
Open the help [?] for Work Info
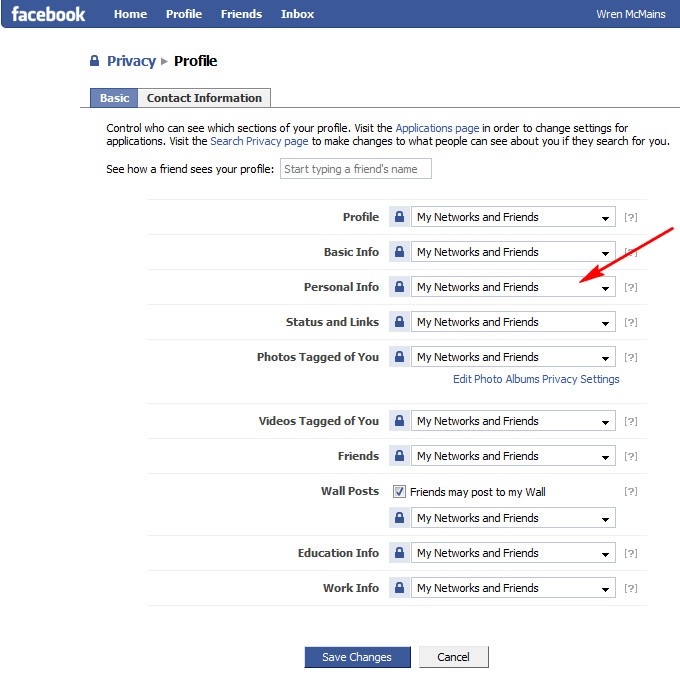click(x=631, y=588)
